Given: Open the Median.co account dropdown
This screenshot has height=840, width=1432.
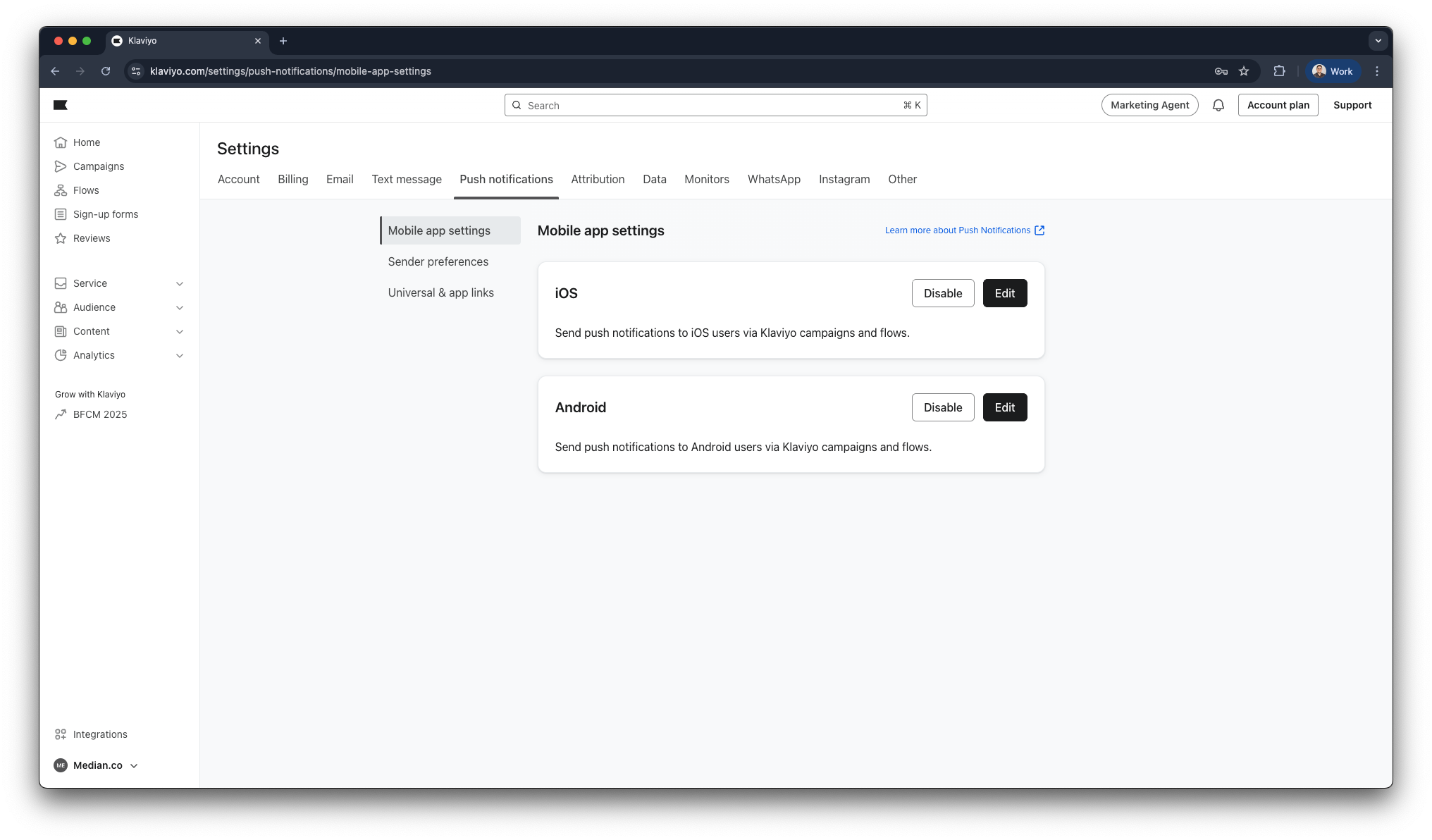Looking at the screenshot, I should coord(97,765).
